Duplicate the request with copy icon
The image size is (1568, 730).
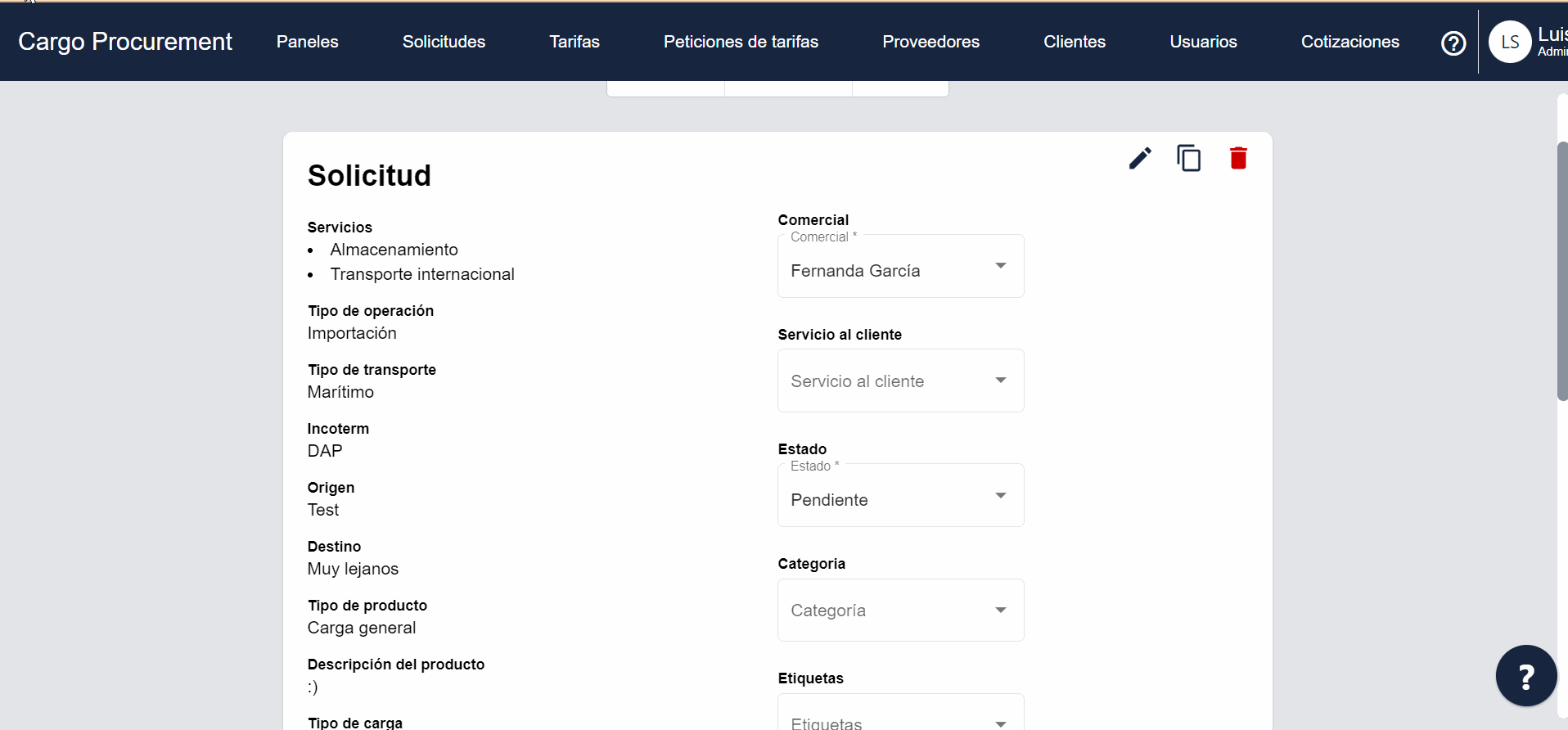pyautogui.click(x=1188, y=158)
